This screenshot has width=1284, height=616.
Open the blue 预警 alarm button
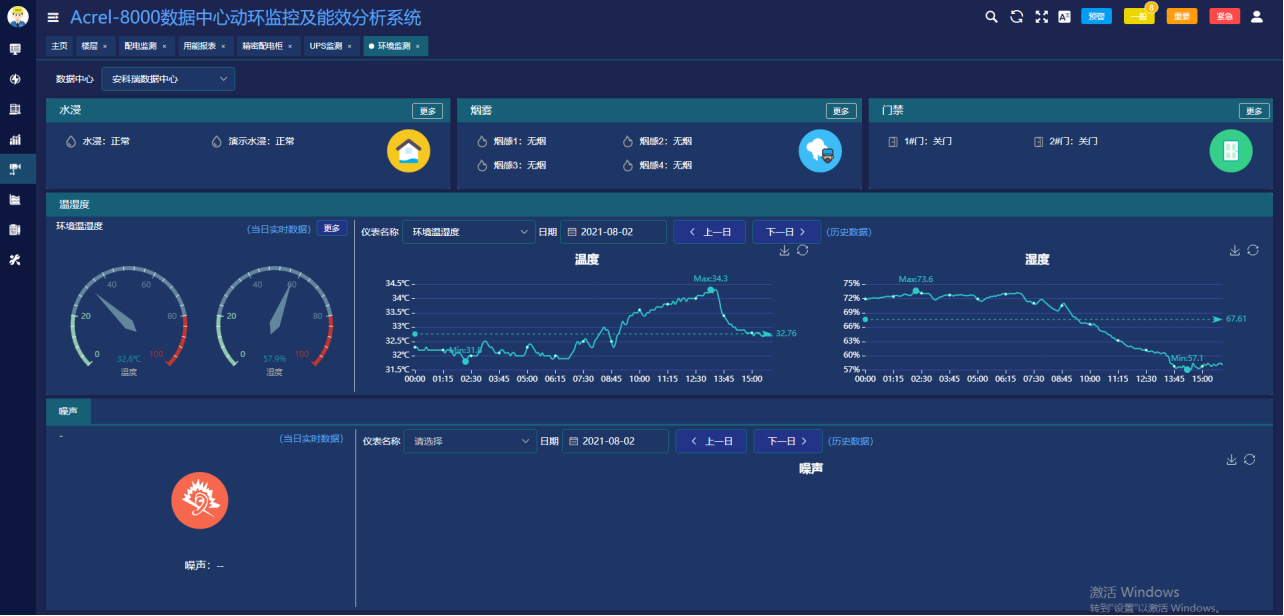tap(1096, 16)
